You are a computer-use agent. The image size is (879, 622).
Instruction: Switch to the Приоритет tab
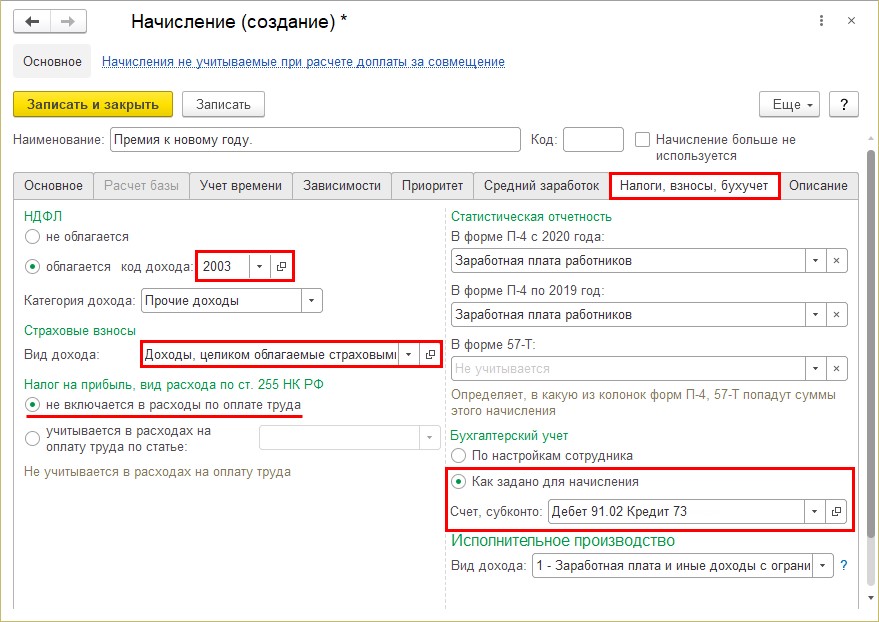[x=432, y=185]
